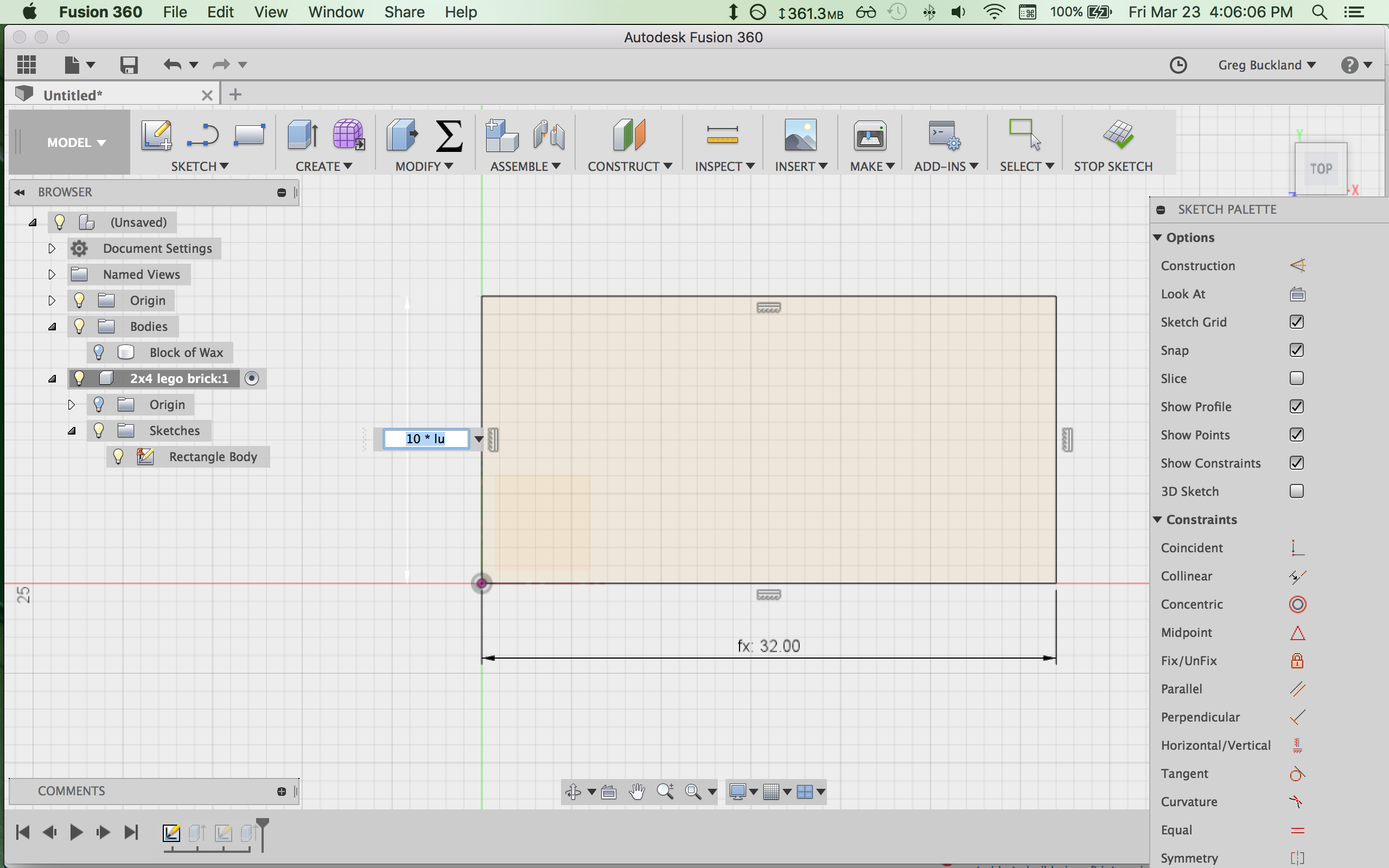Expand Document Settings tree node
Screen dimensions: 1389x868
52,248
